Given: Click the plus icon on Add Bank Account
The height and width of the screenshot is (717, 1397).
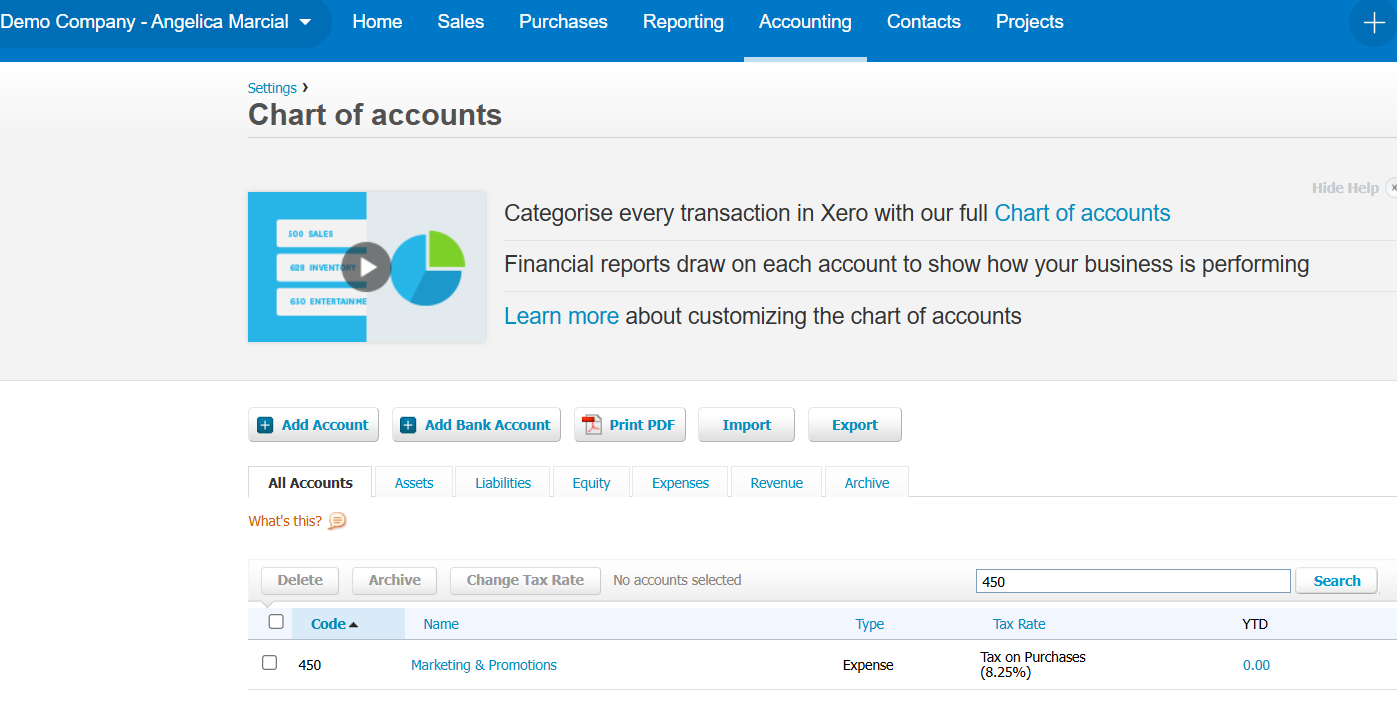Looking at the screenshot, I should pyautogui.click(x=408, y=425).
